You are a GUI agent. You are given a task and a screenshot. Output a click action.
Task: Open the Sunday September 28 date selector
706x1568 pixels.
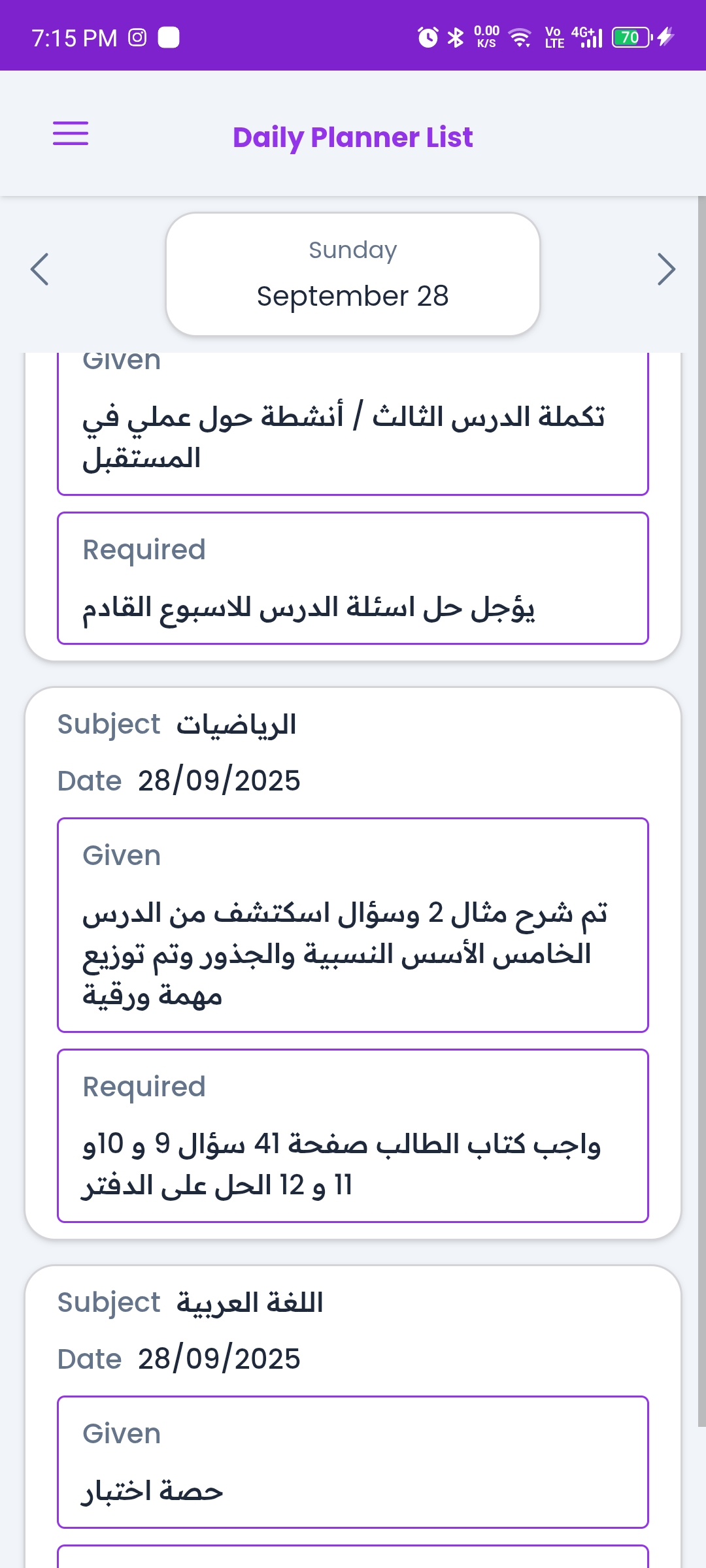(353, 274)
